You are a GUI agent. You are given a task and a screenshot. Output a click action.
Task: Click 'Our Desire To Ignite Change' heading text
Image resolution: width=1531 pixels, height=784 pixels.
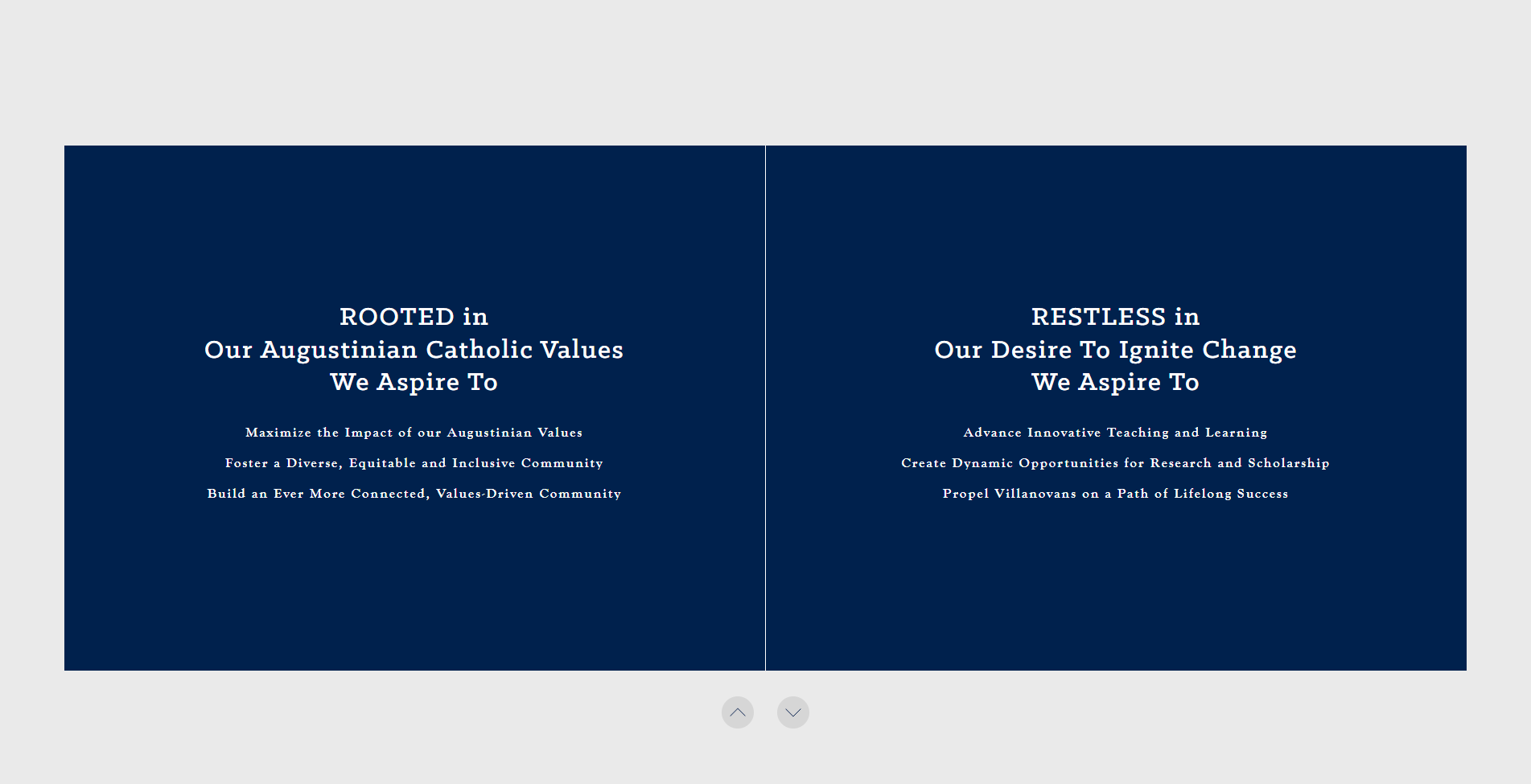[1115, 350]
